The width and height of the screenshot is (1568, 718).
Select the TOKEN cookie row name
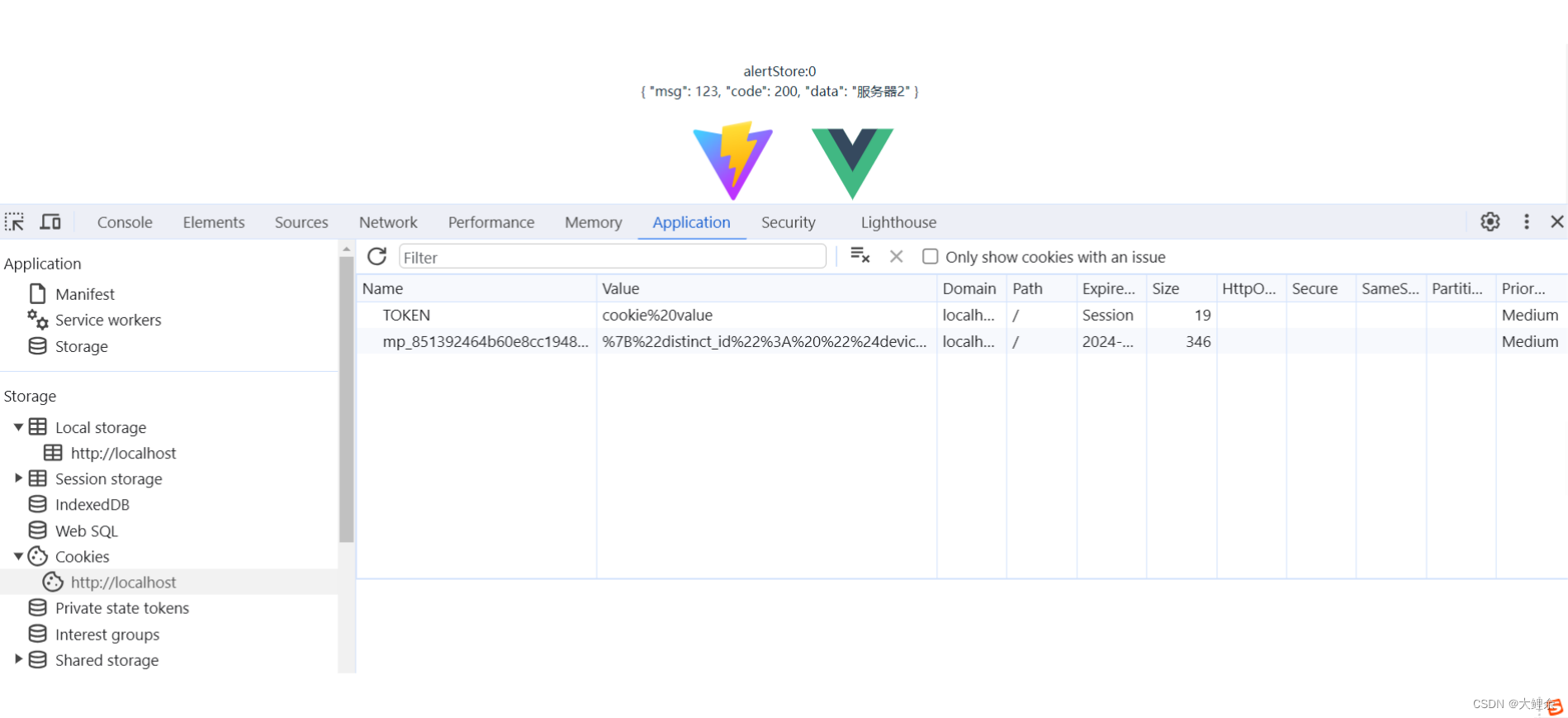click(x=406, y=315)
